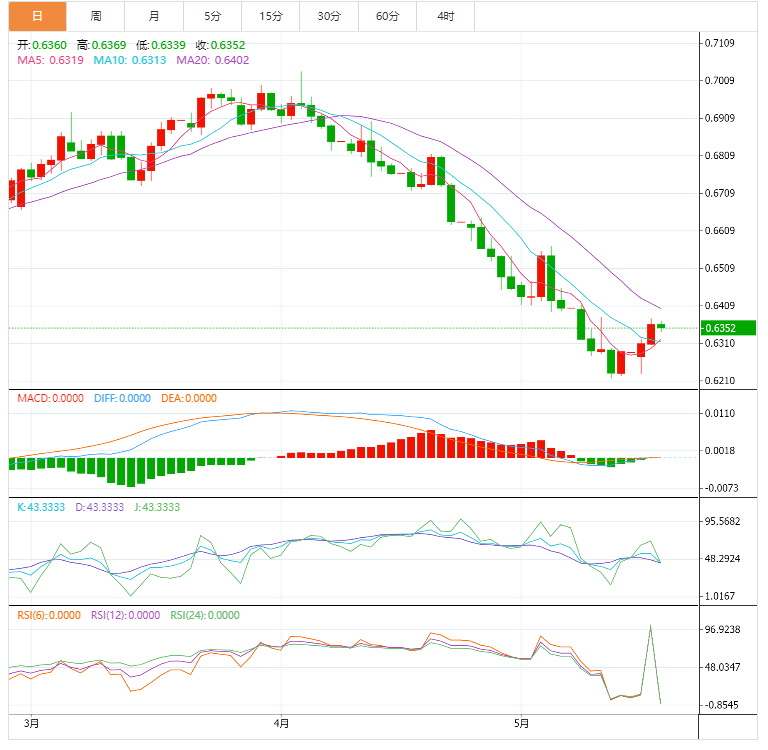The image size is (768, 750).
Task: Click the current price label 0.6352
Action: [x=728, y=328]
